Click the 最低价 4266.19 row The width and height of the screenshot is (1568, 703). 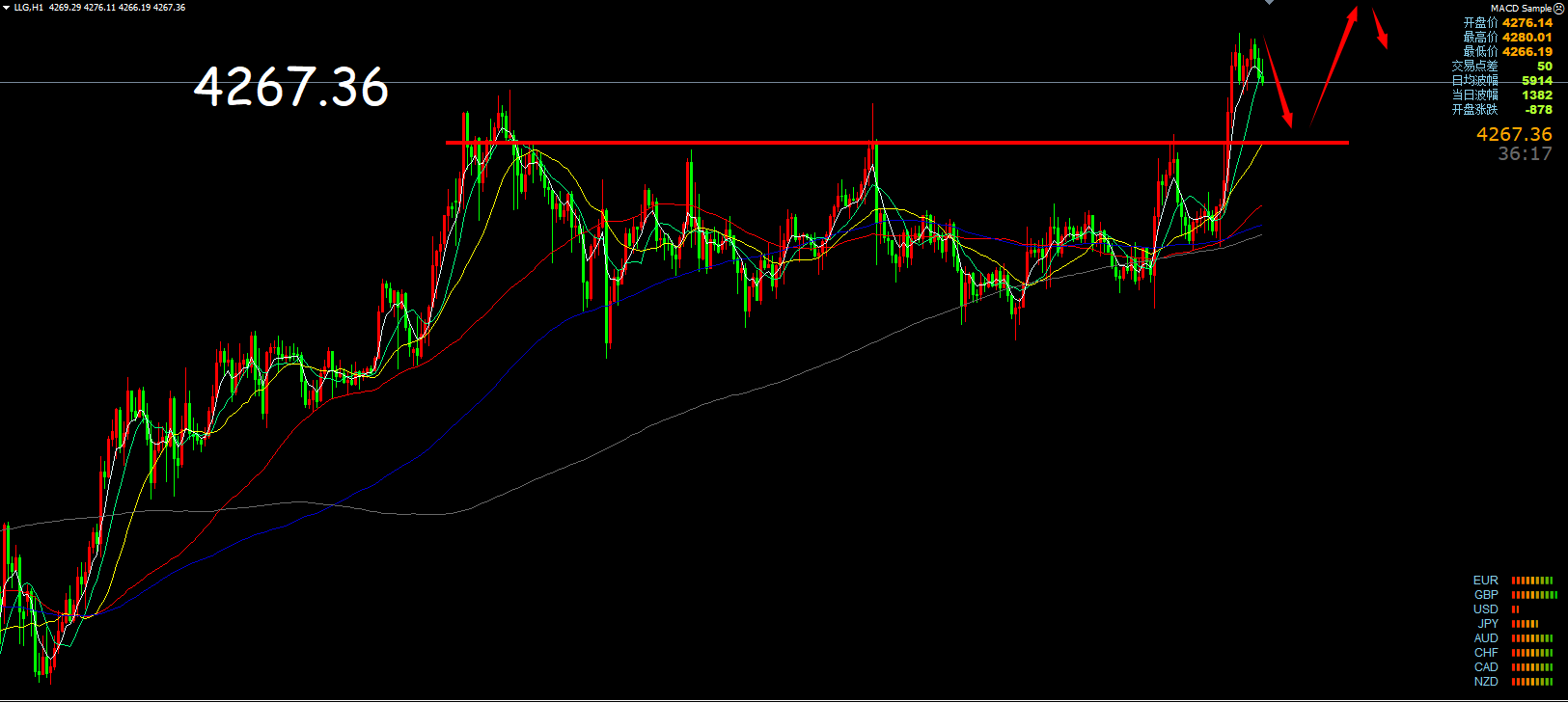pyautogui.click(x=1508, y=51)
